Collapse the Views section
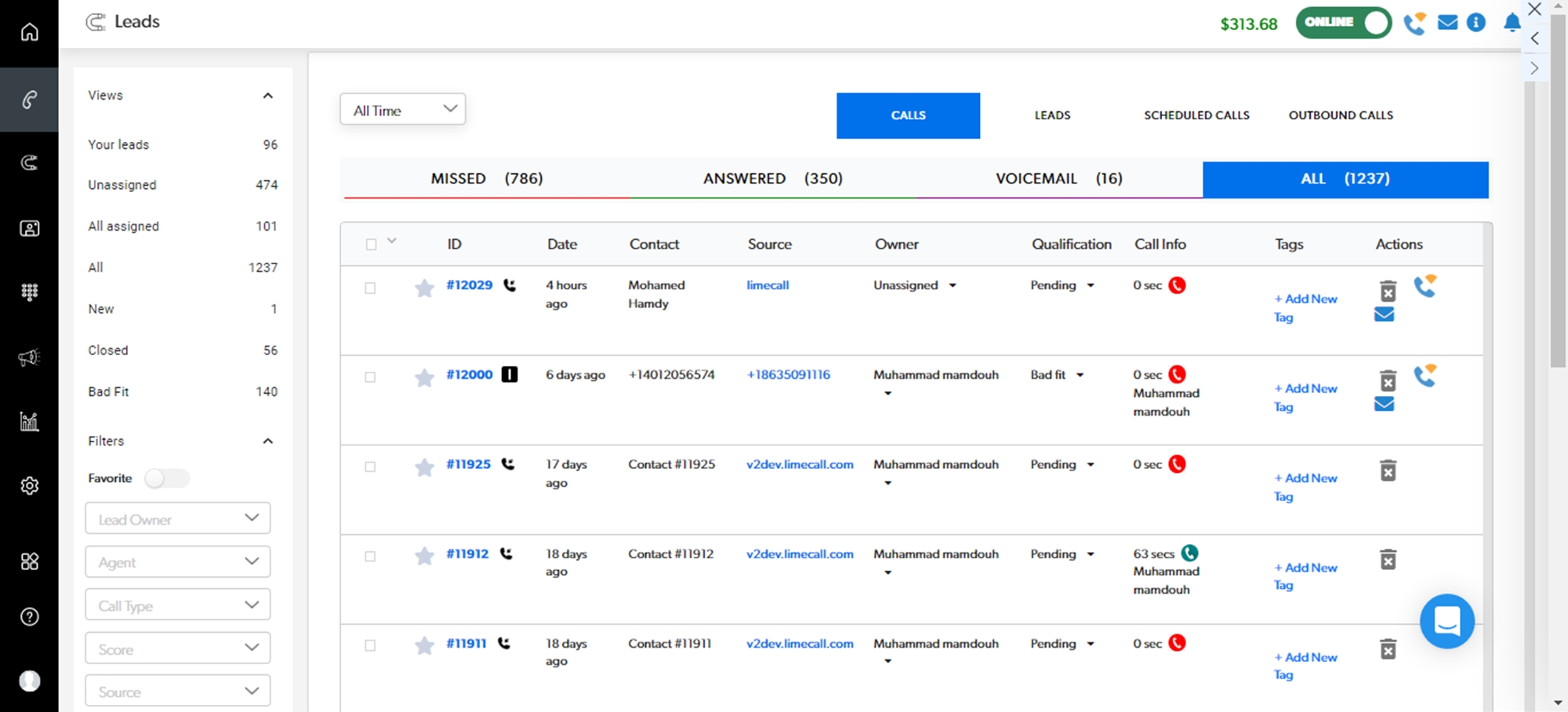Screen dimensions: 1568x712 (x=267, y=96)
